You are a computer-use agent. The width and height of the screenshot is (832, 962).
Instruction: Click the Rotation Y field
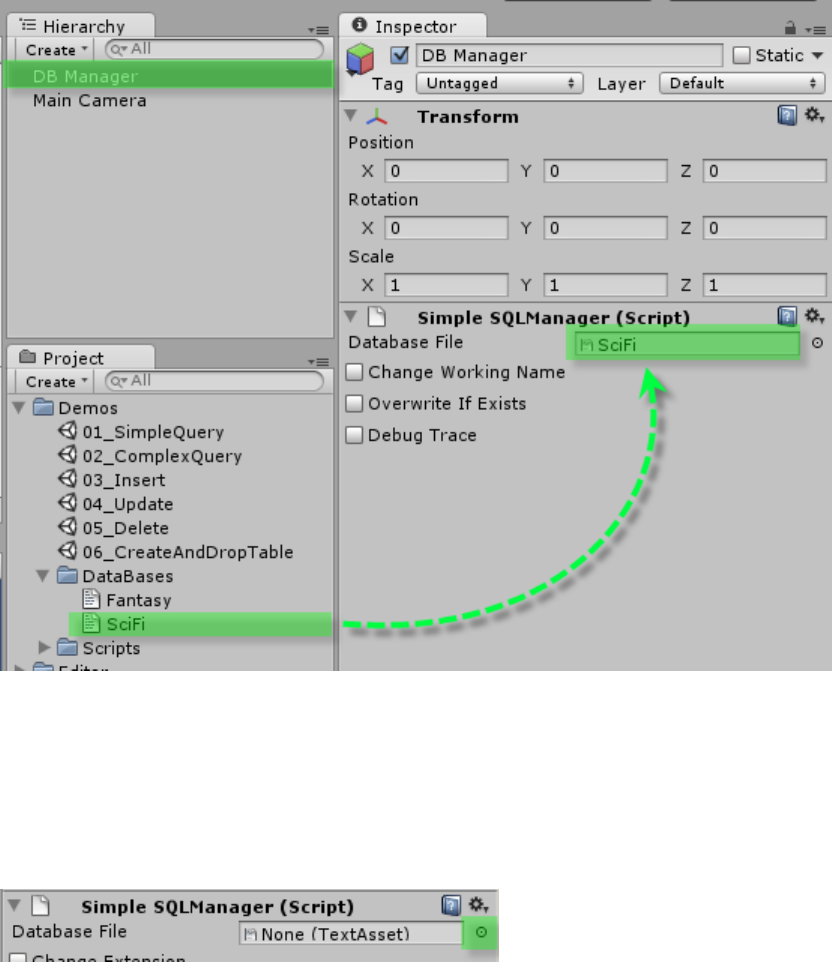[x=605, y=228]
